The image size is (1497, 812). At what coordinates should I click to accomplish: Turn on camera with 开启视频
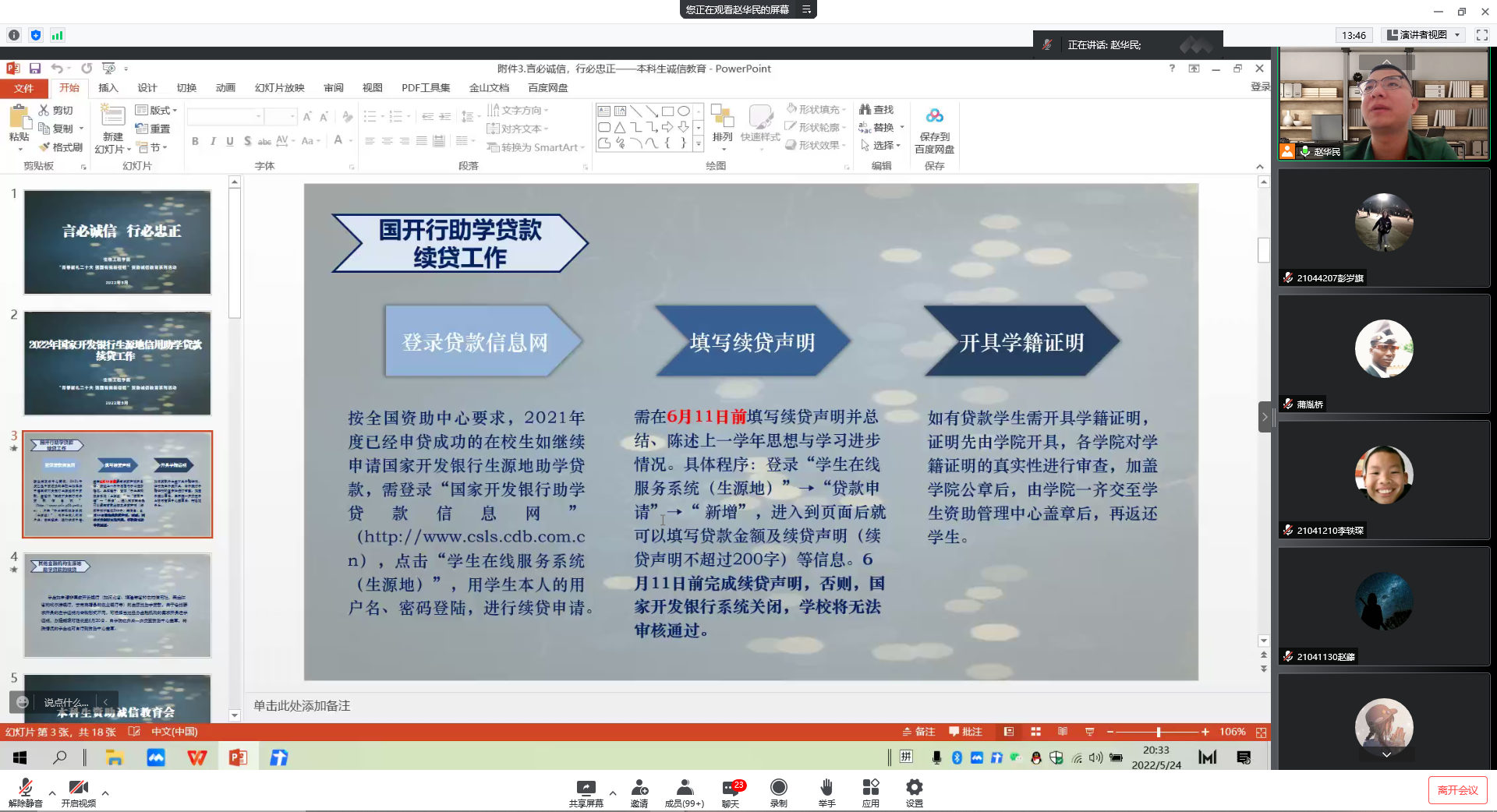tap(78, 793)
